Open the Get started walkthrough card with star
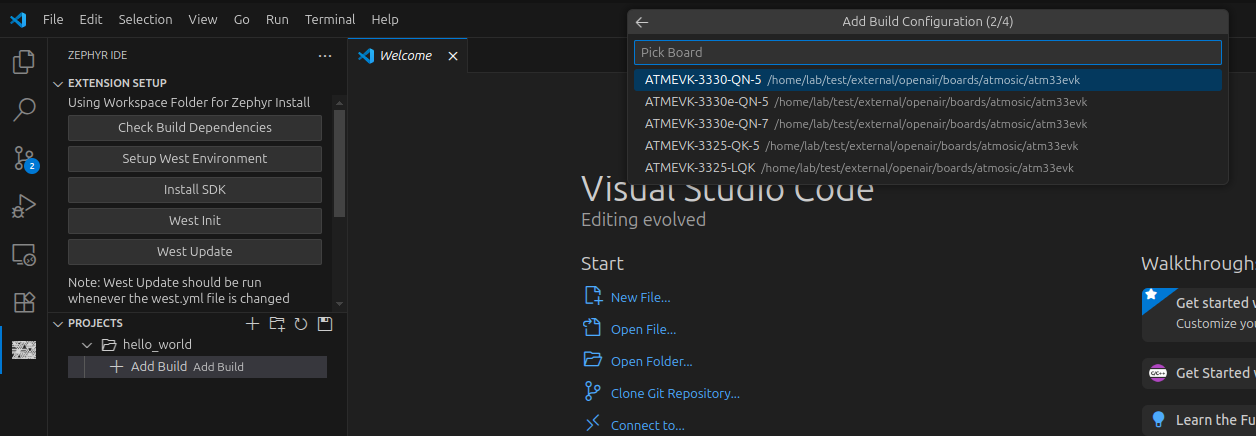The width and height of the screenshot is (1256, 436). [x=1199, y=313]
